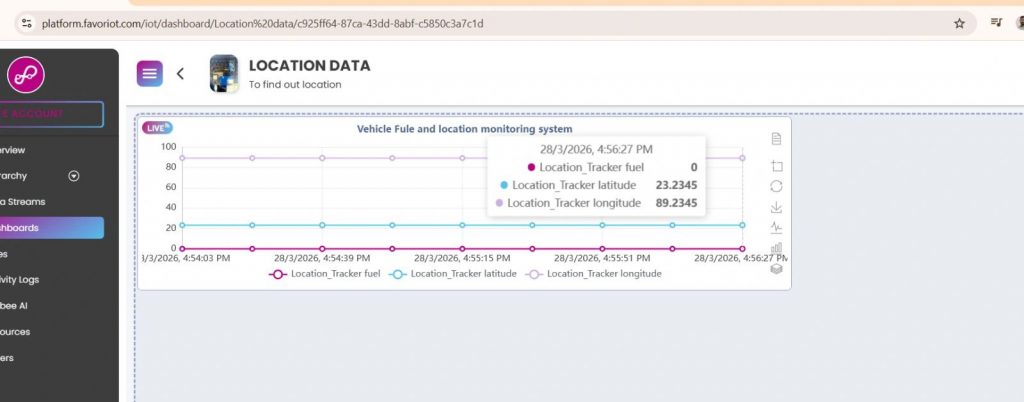The height and width of the screenshot is (402, 1024).
Task: Open chart data view icon
Action: click(x=776, y=139)
